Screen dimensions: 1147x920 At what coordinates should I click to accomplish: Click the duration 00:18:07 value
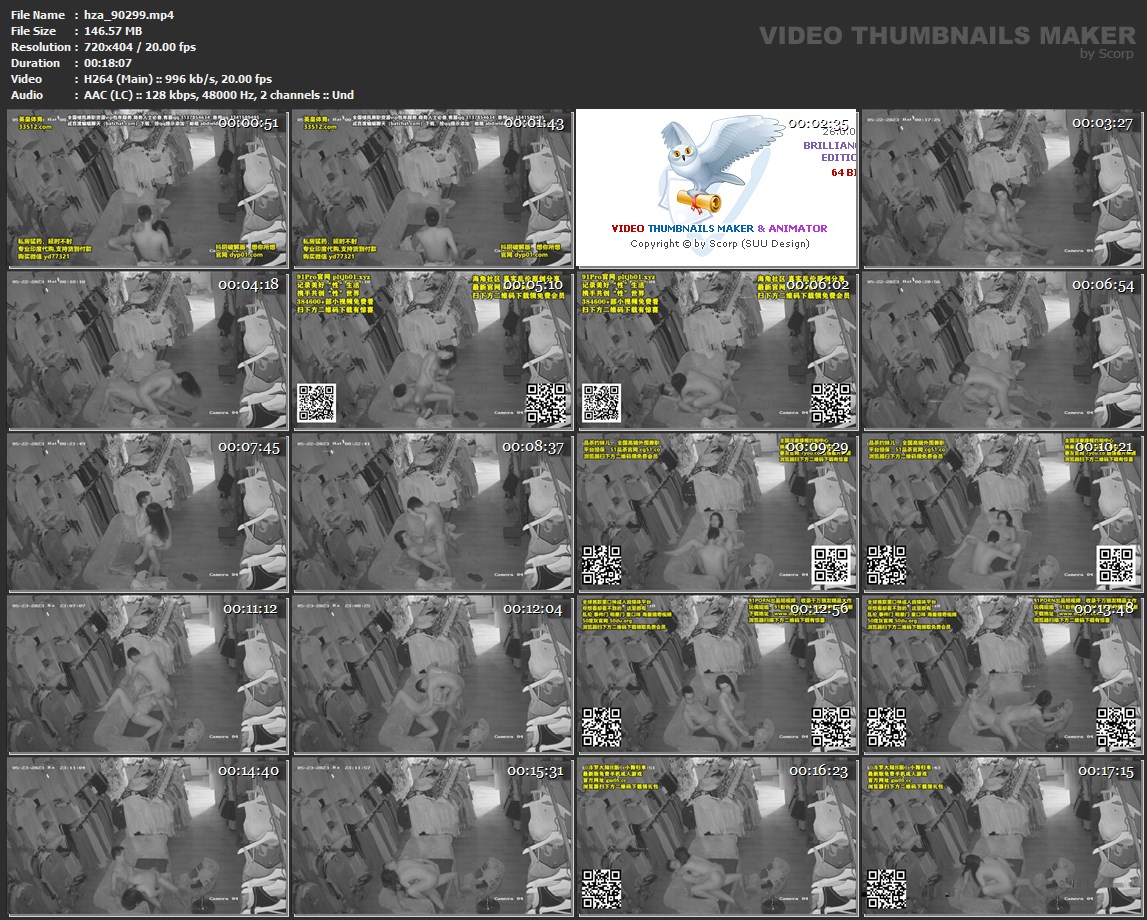pyautogui.click(x=108, y=63)
